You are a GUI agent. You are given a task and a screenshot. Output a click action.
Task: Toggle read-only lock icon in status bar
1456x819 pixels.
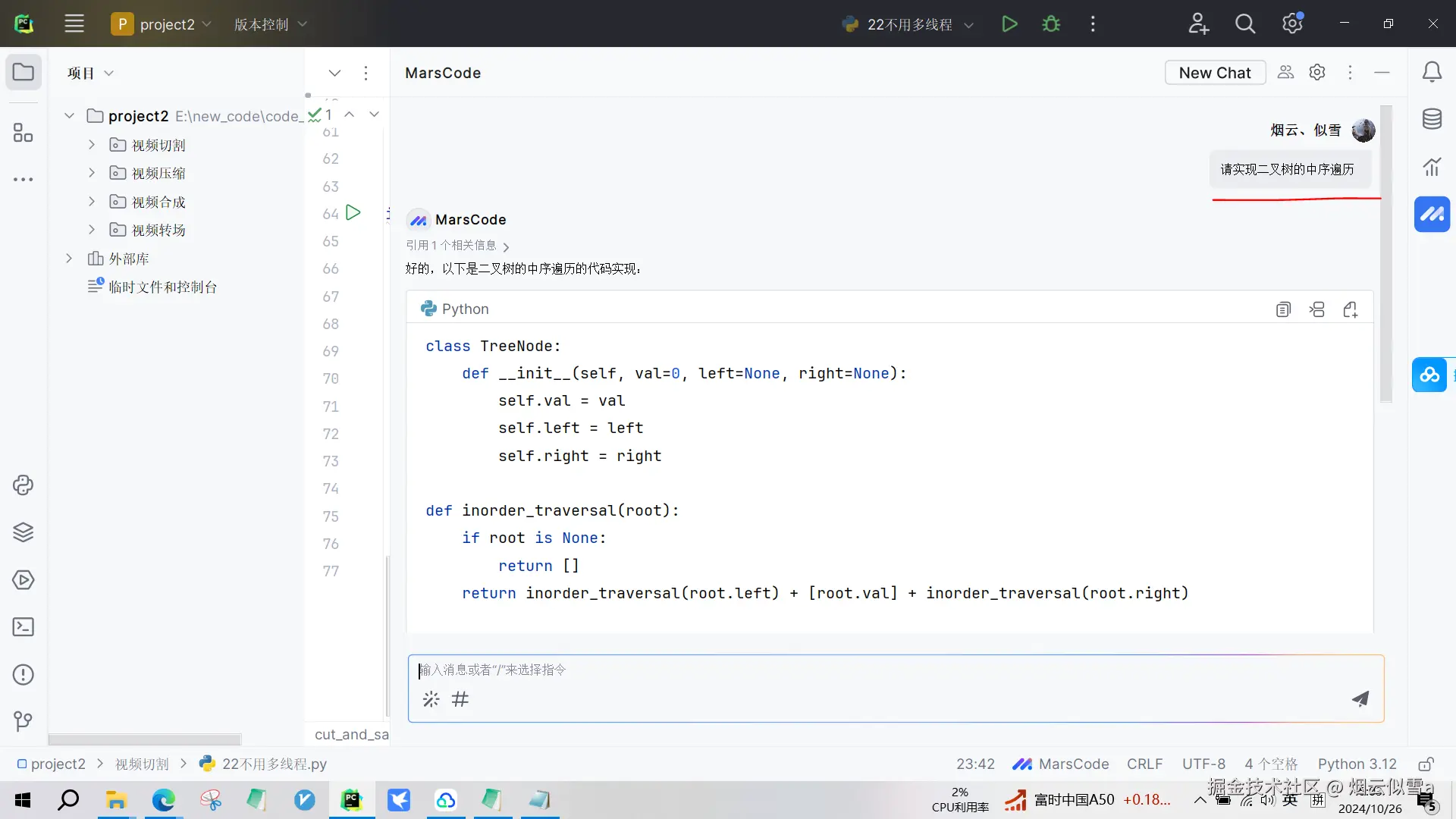tap(1426, 764)
